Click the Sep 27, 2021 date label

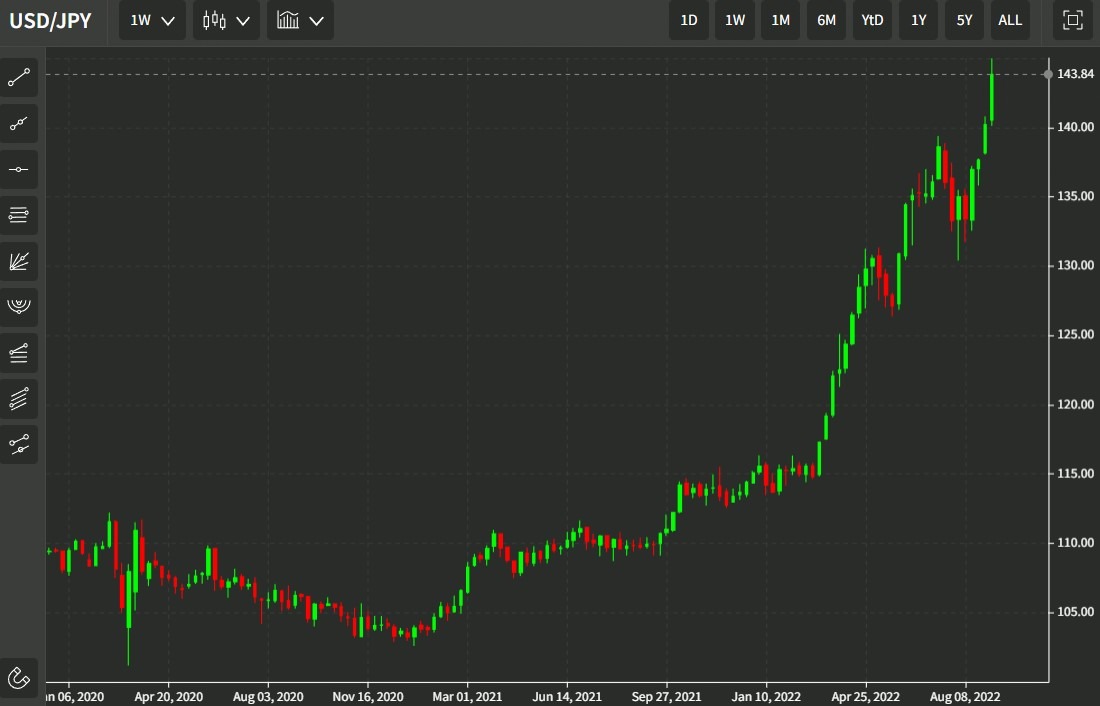click(666, 697)
